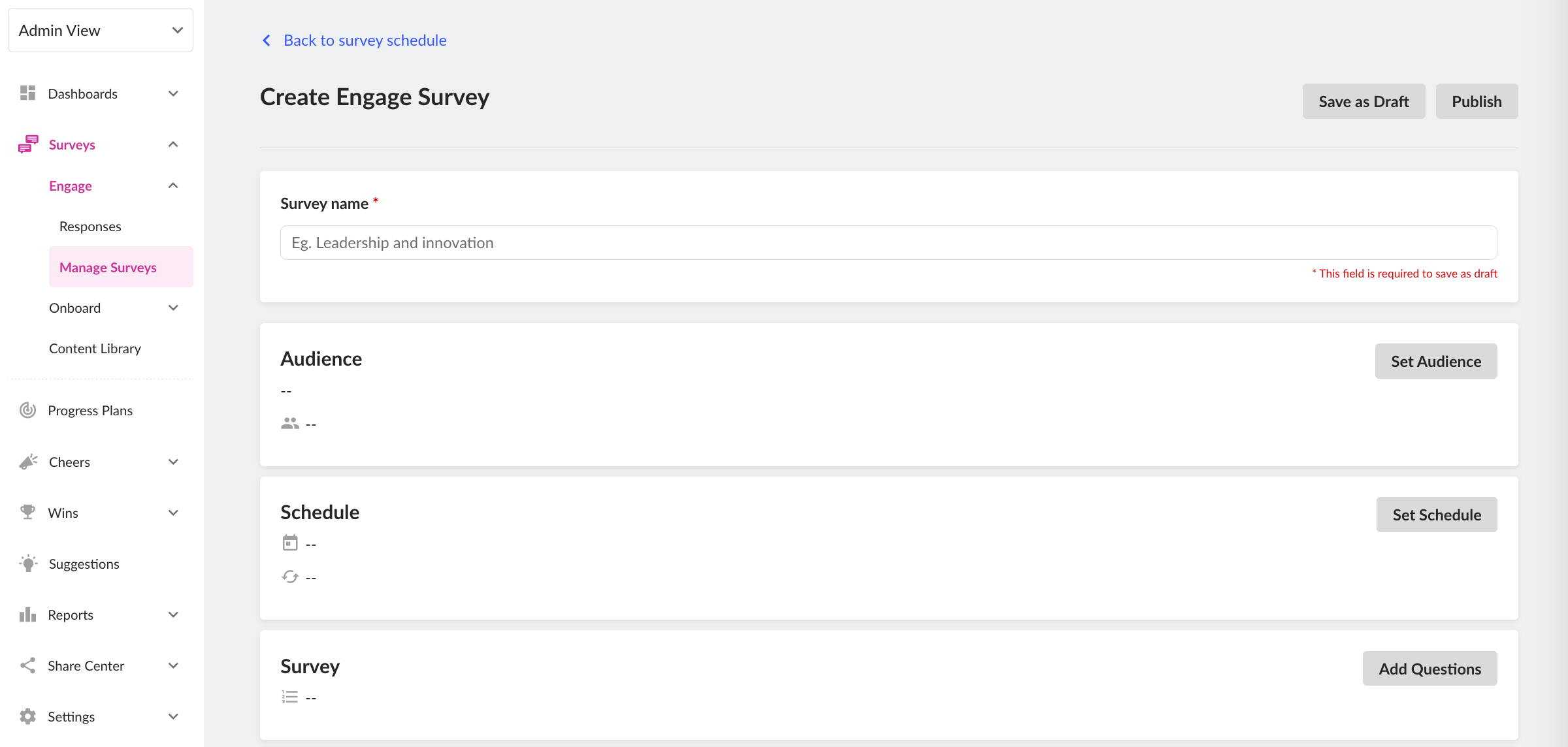This screenshot has height=747, width=1568.
Task: Expand the Cheers menu chevron
Action: (173, 462)
